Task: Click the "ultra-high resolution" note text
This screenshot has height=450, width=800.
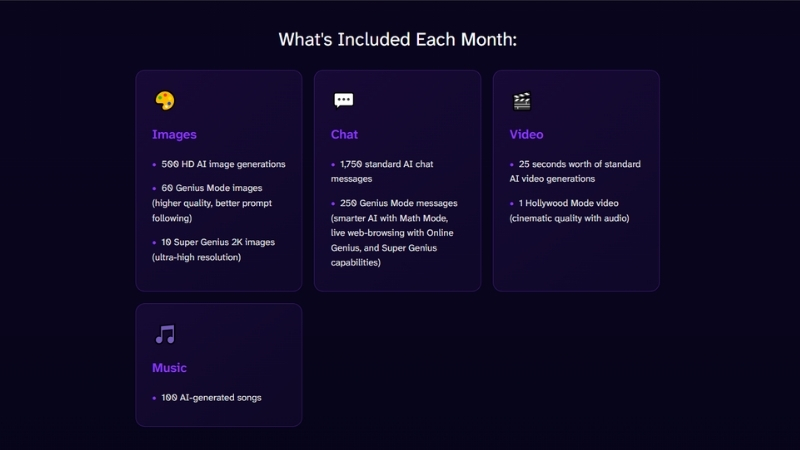Action: (197, 257)
